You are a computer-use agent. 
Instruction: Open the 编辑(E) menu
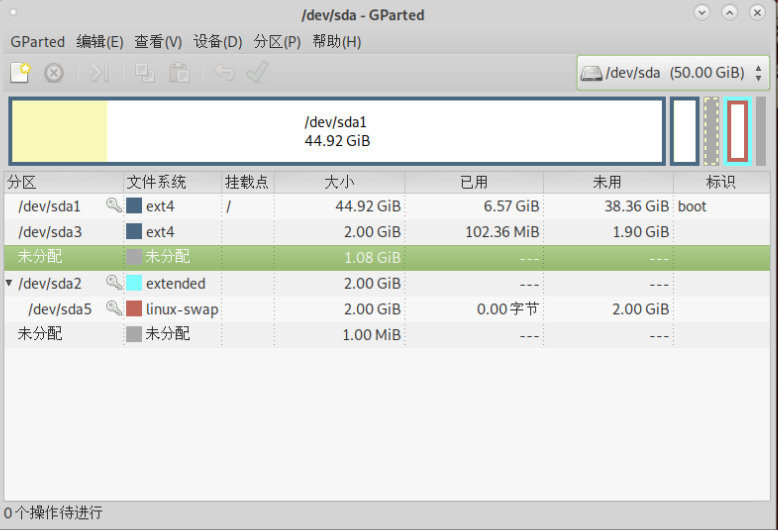tap(100, 42)
